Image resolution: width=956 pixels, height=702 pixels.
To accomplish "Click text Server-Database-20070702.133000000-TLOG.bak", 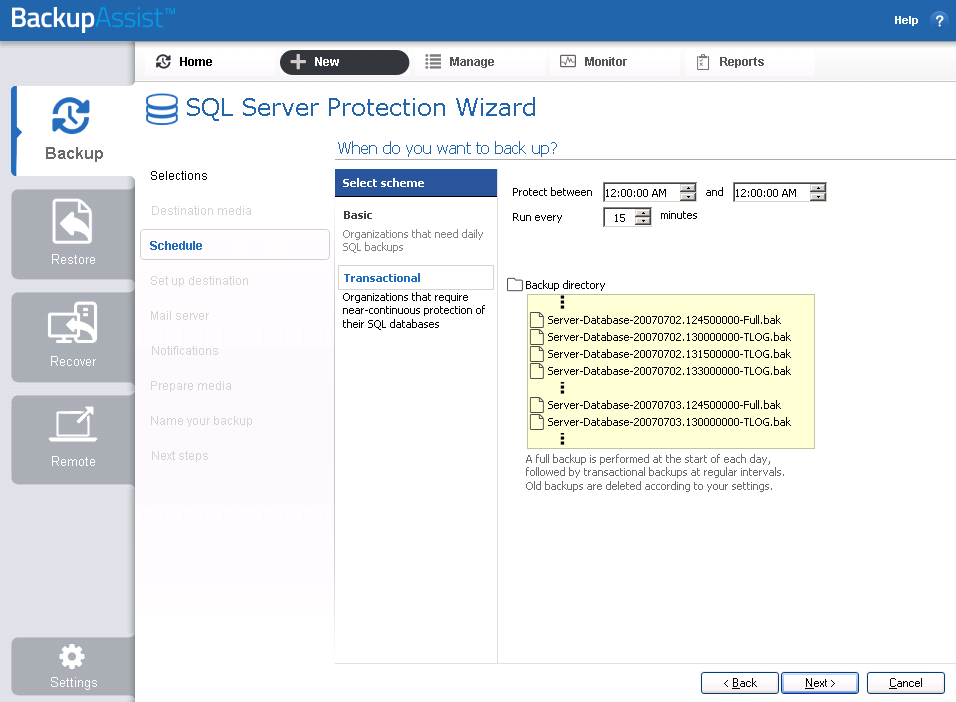I will tap(669, 371).
